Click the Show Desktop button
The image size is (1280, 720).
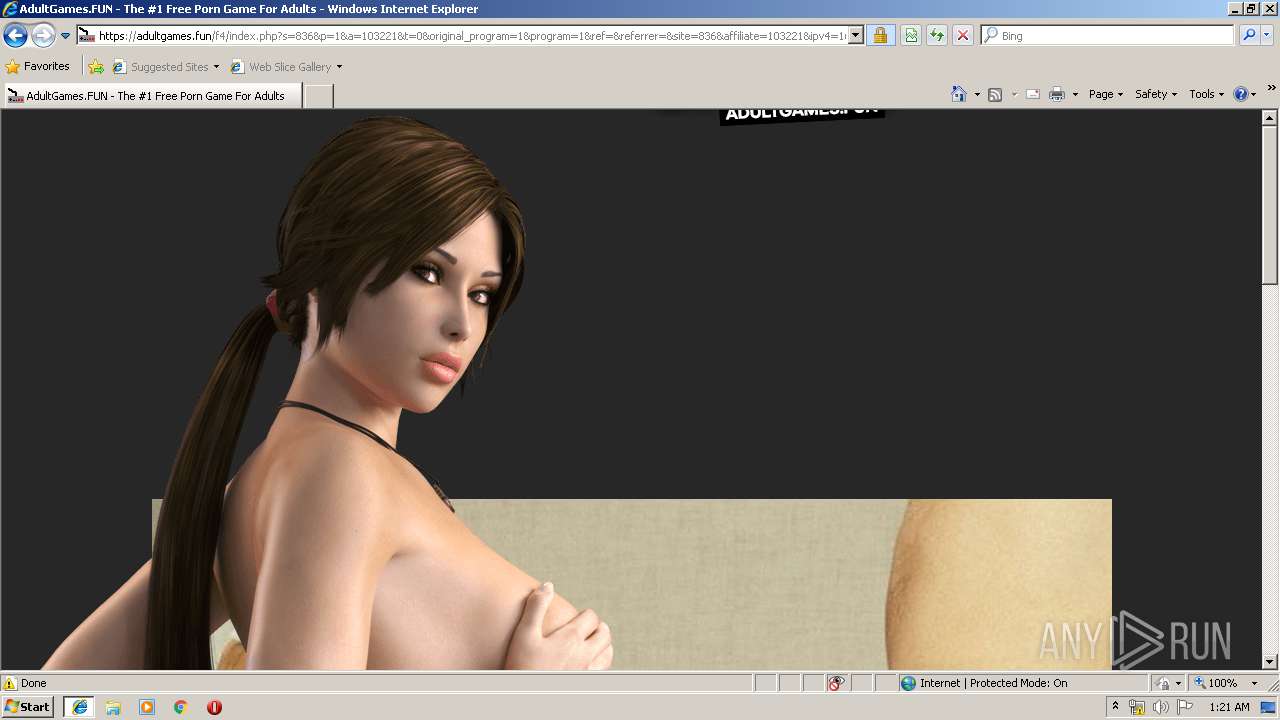click(x=1270, y=707)
